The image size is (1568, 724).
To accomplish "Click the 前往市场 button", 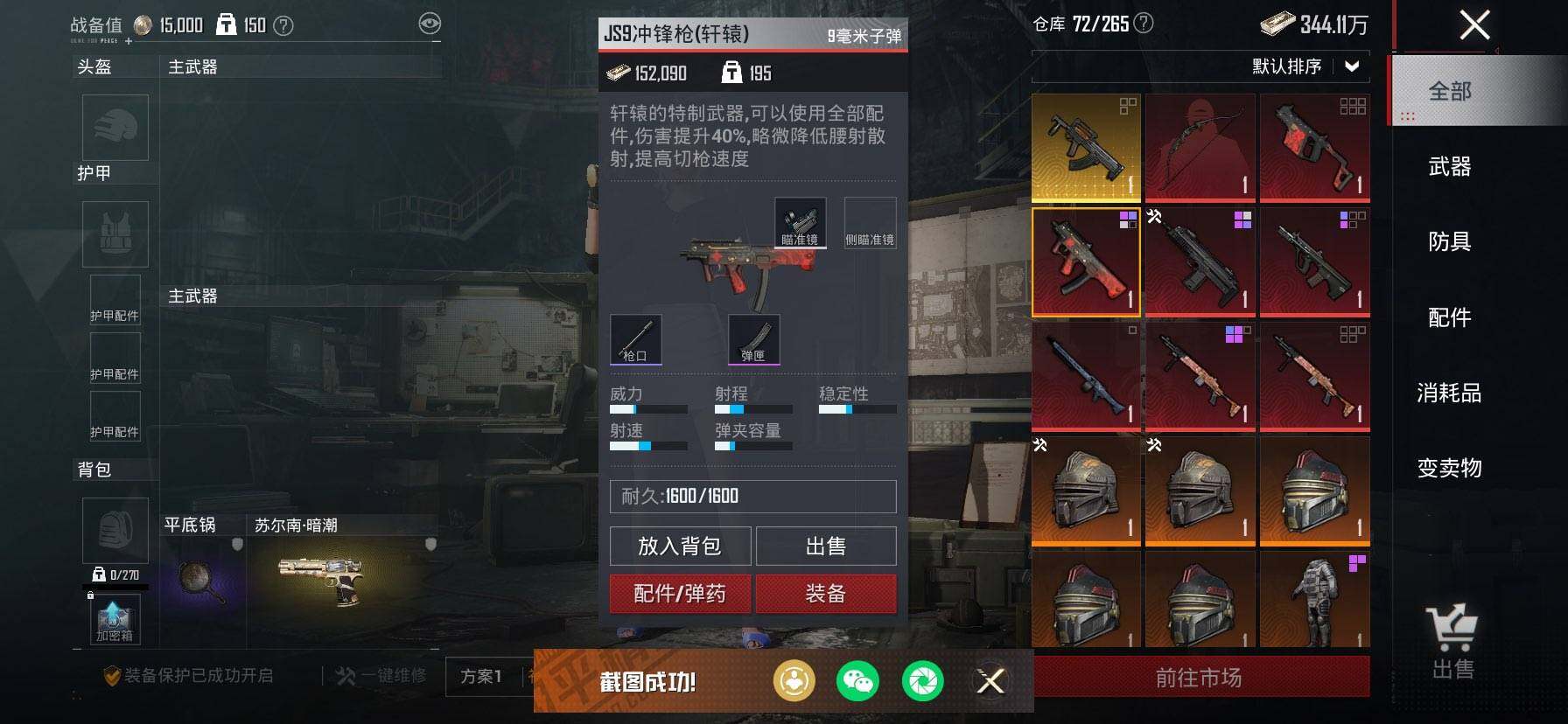I will click(x=1200, y=677).
